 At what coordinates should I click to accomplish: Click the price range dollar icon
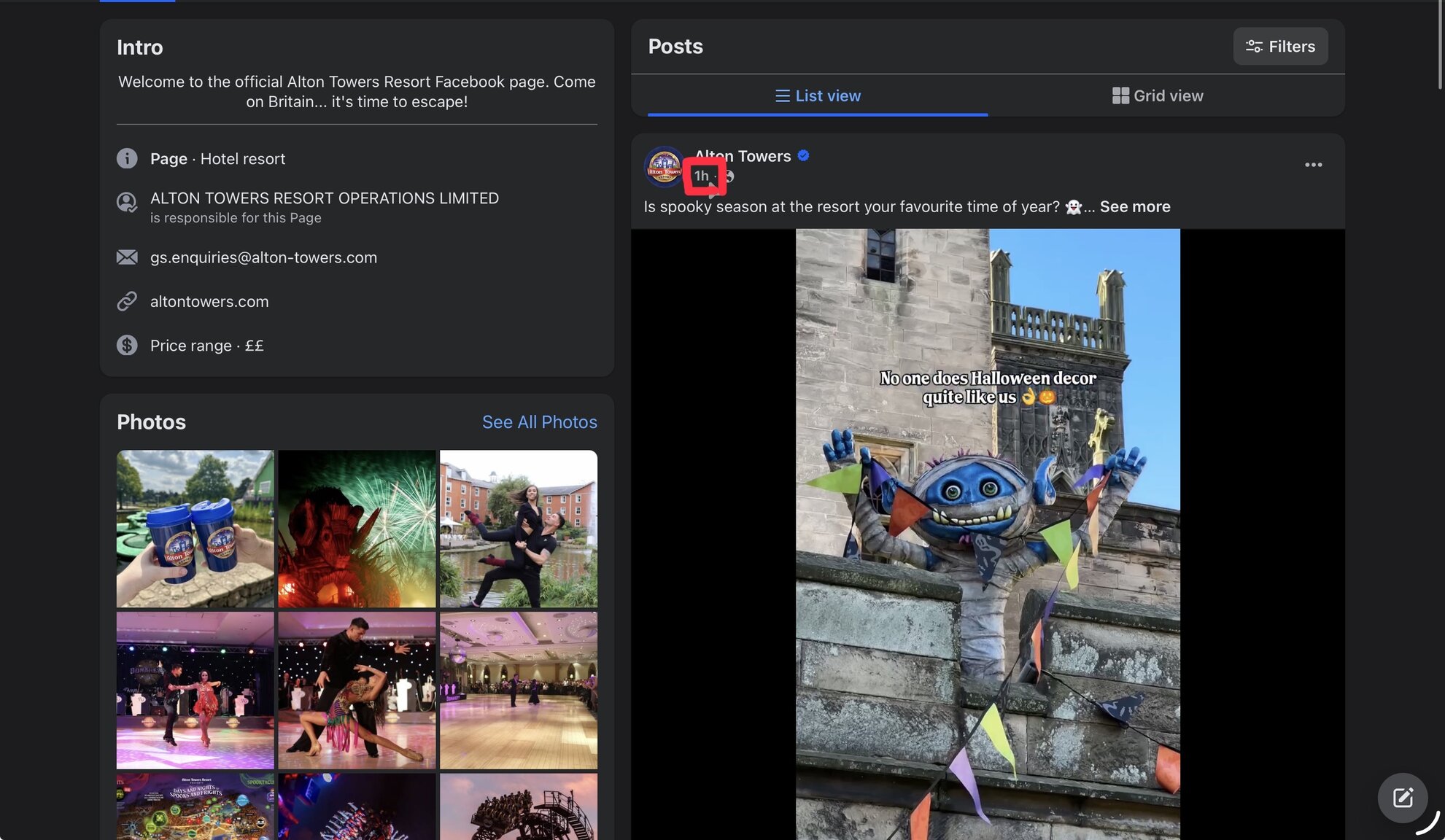coord(127,345)
